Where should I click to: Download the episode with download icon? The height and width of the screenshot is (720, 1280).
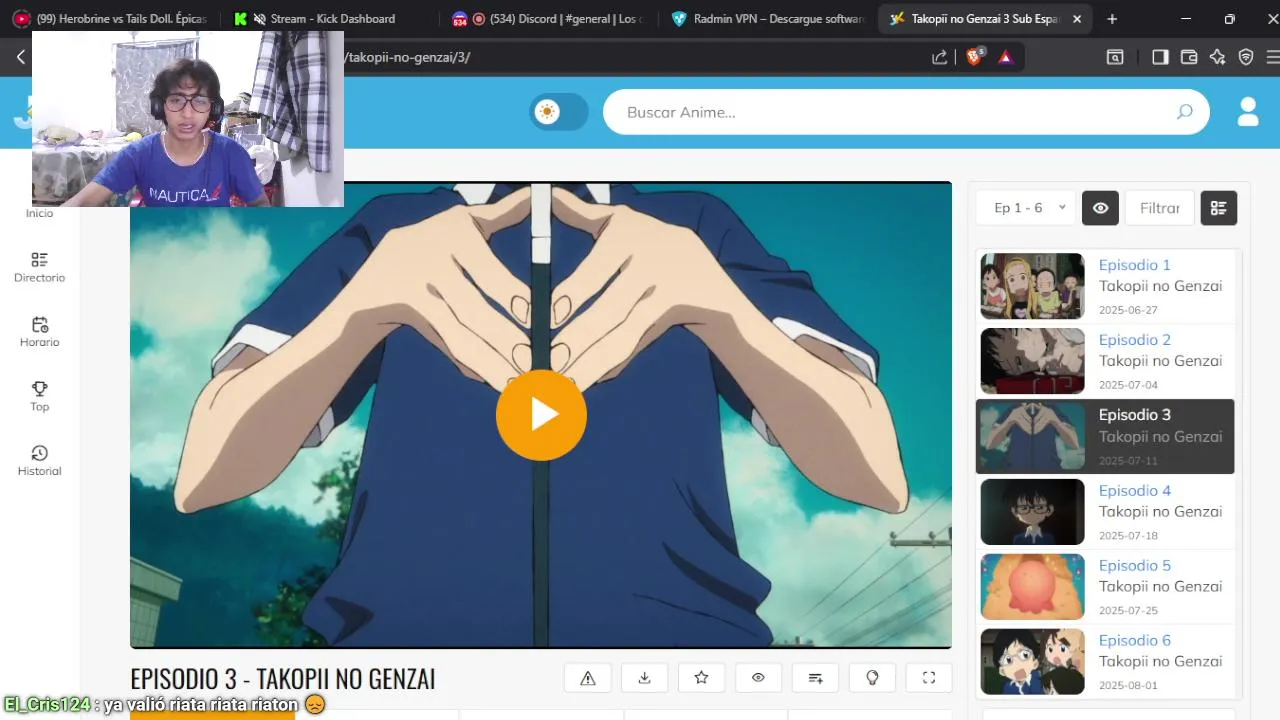click(644, 678)
